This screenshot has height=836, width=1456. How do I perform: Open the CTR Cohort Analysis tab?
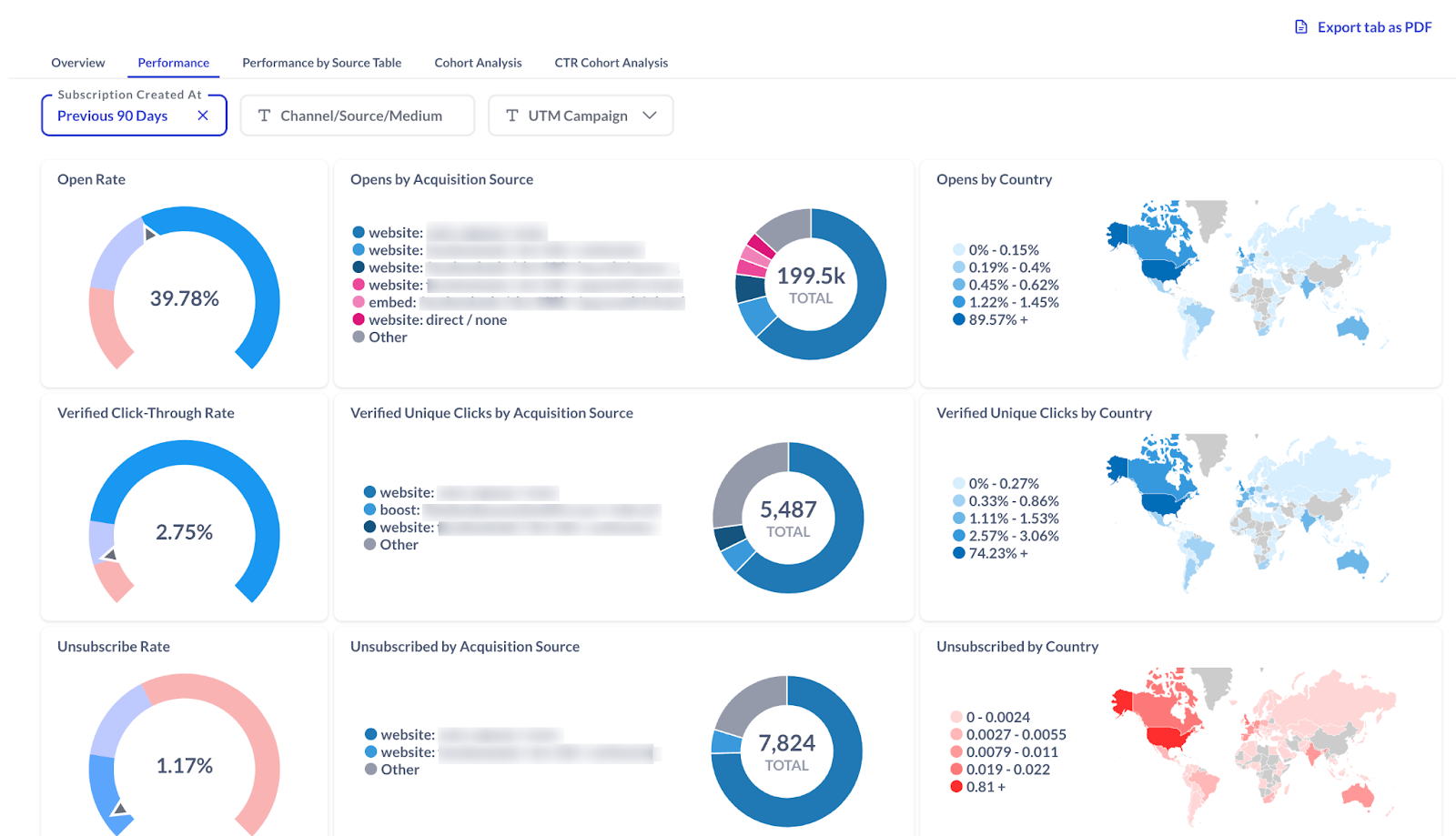(611, 63)
